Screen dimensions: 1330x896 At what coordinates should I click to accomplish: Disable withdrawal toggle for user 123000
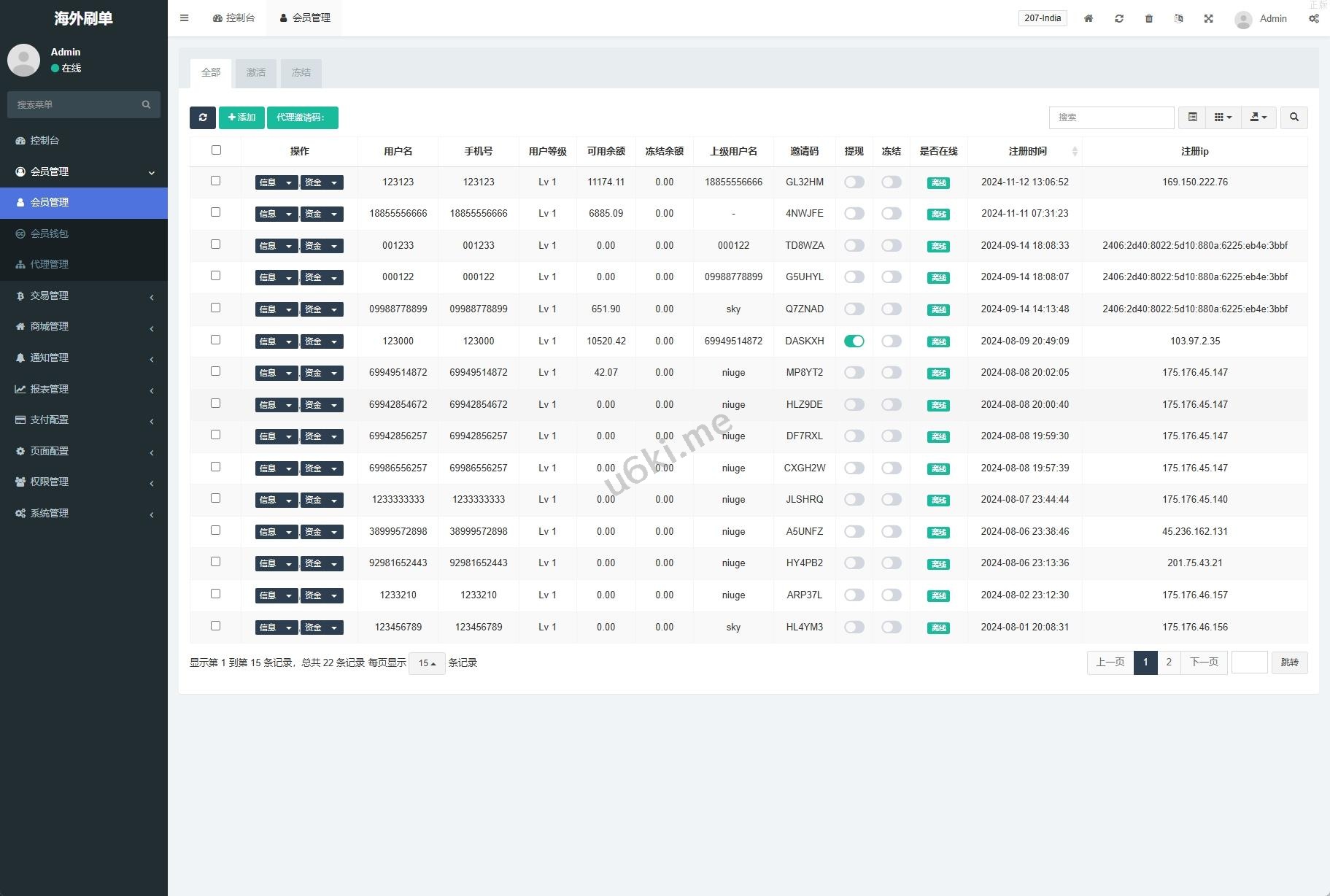point(854,341)
